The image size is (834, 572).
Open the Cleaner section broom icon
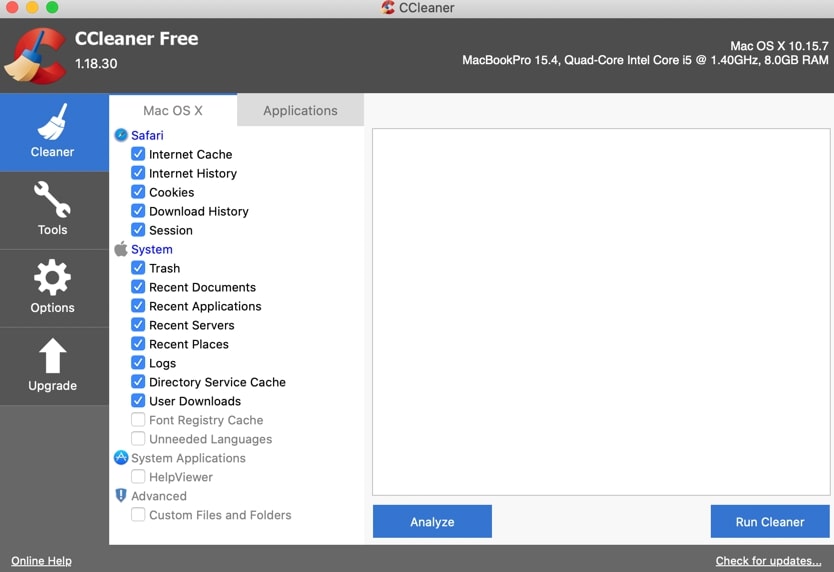click(x=52, y=122)
